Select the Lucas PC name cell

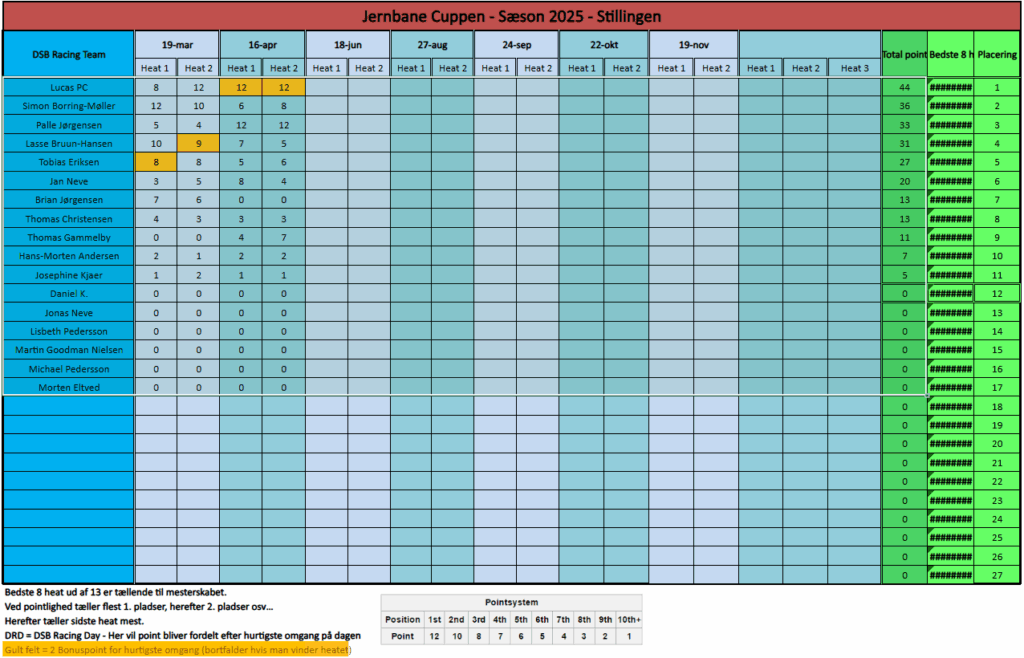pos(68,87)
